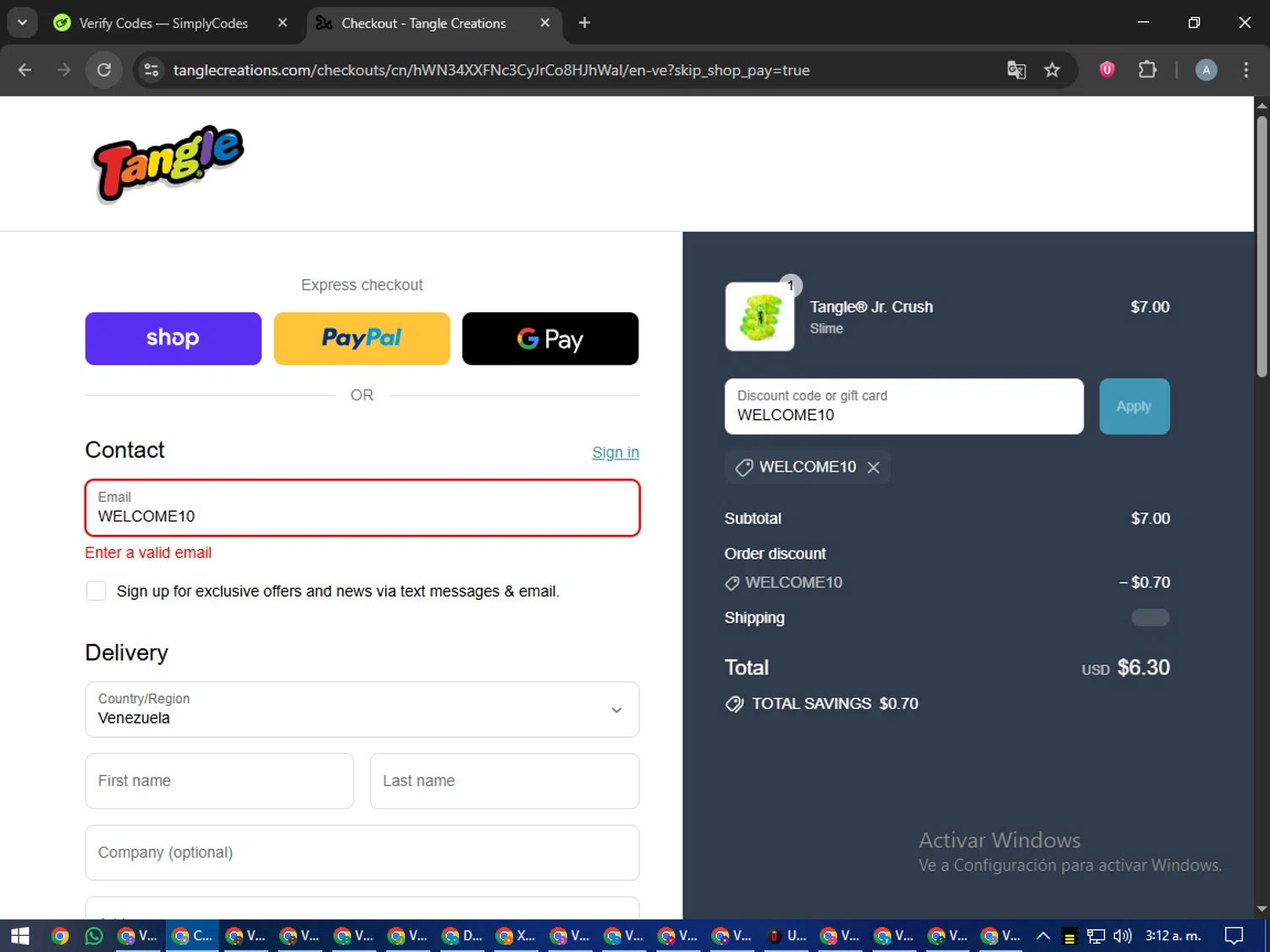Open the translate page icon

1016,70
